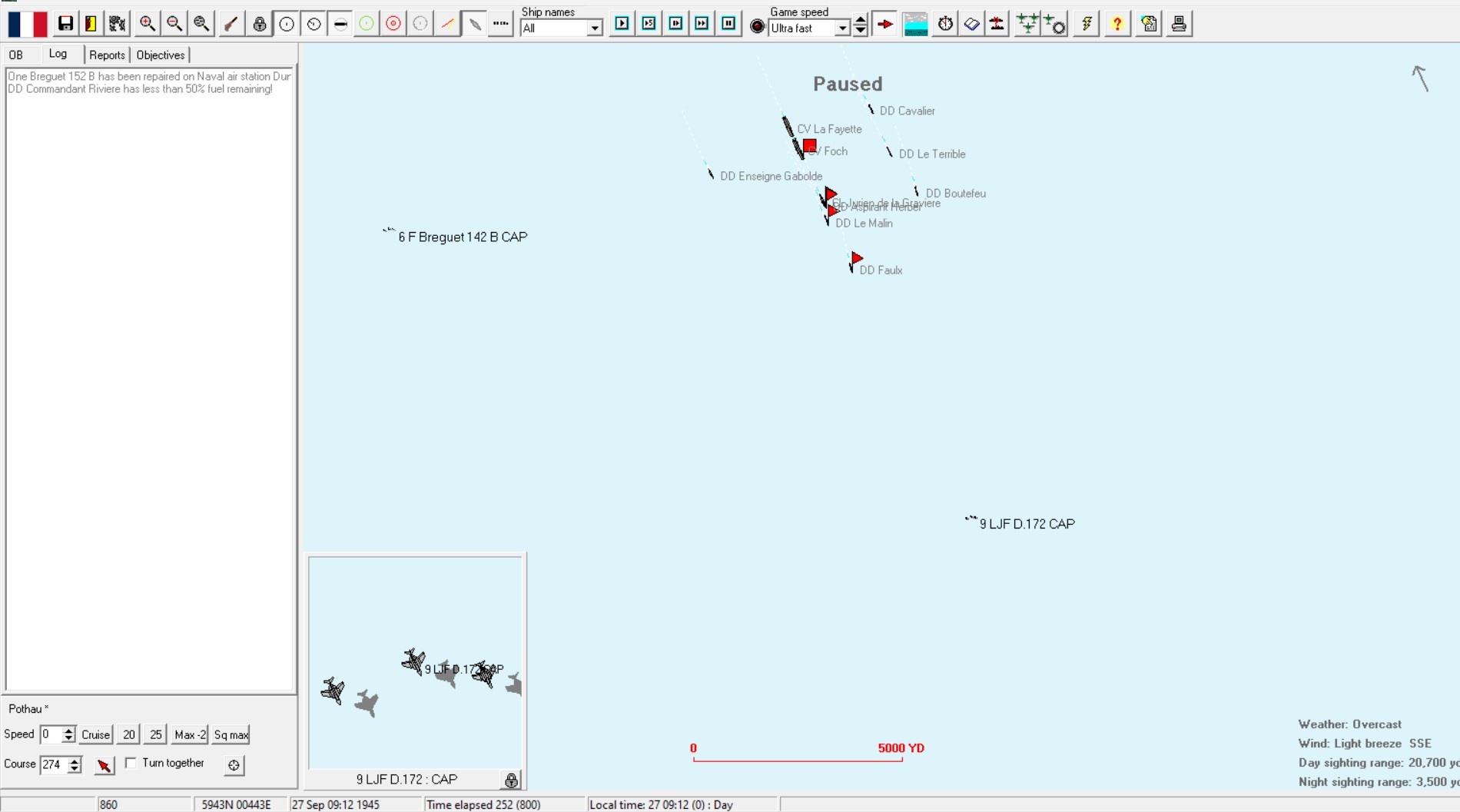This screenshot has height=812, width=1460.
Task: Click the sea and sky weather icon
Action: coord(916,25)
